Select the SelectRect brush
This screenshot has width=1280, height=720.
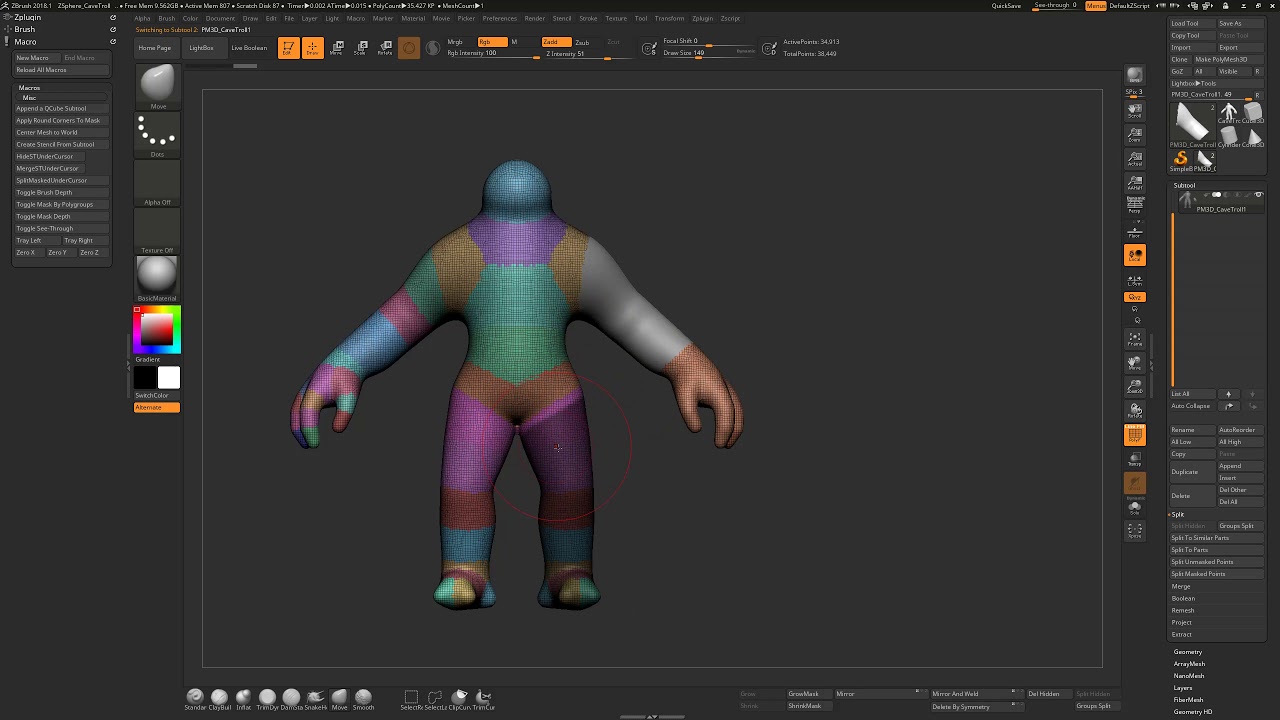click(411, 699)
